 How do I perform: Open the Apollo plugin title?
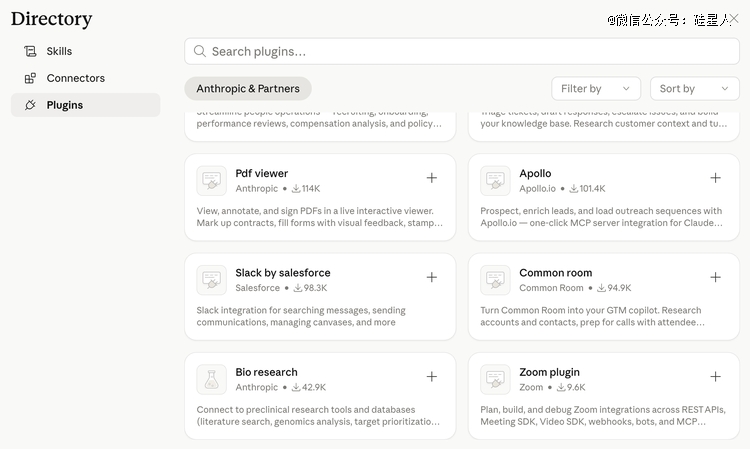[535, 173]
